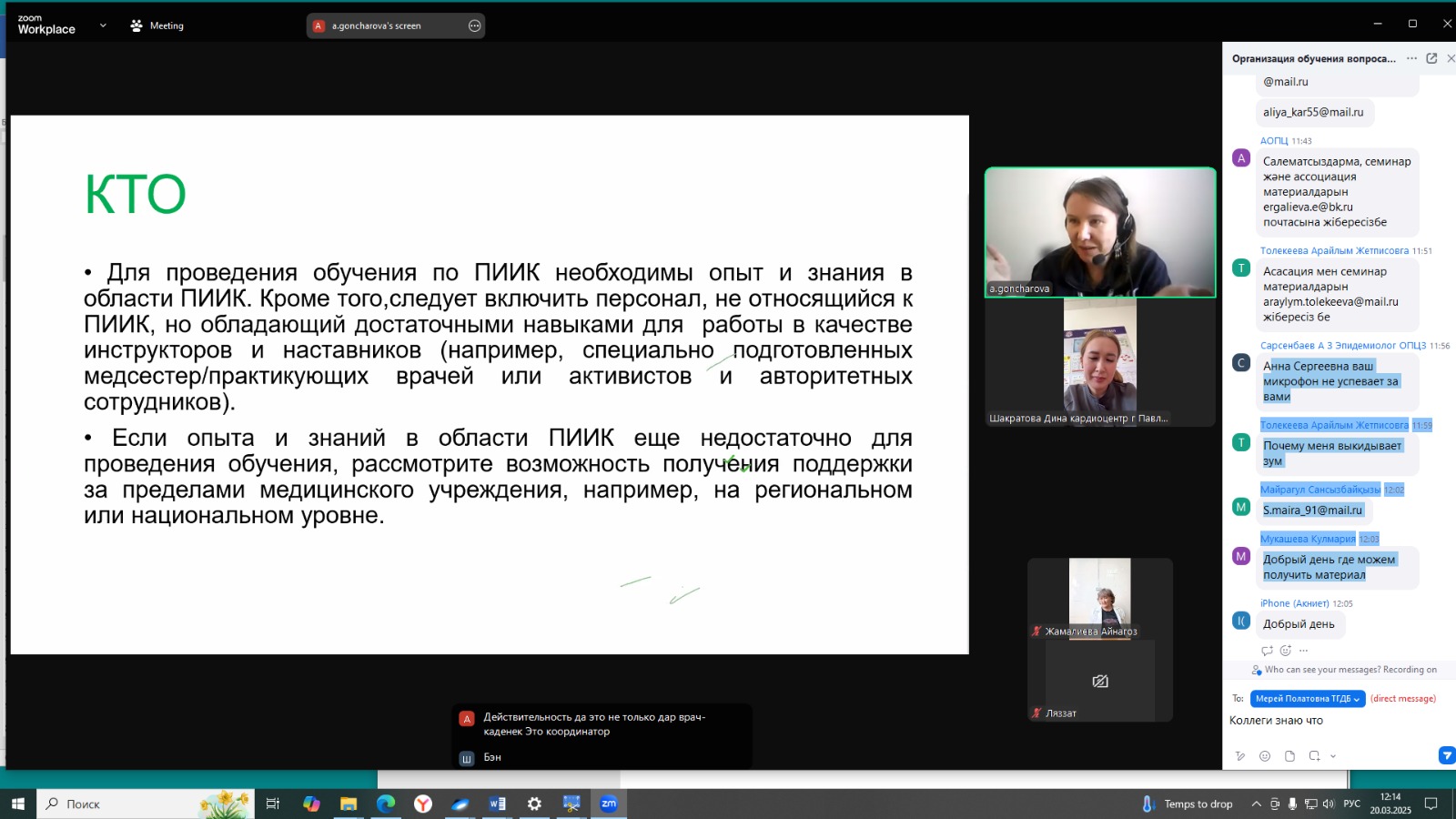Screen dimensions: 1456x819
Task: Click the attach file icon in chat
Action: [1289, 756]
